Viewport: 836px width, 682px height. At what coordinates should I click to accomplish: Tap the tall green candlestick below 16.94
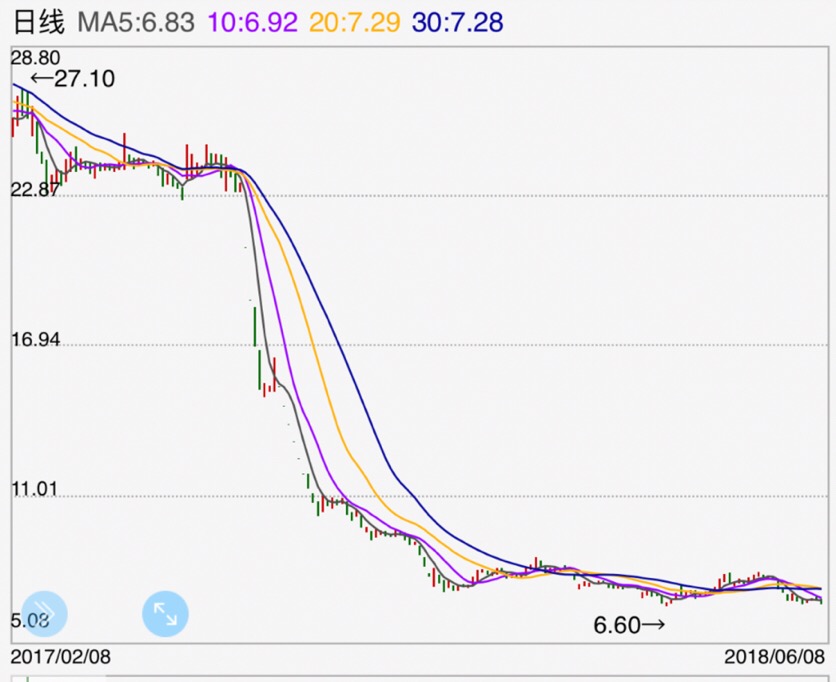260,368
